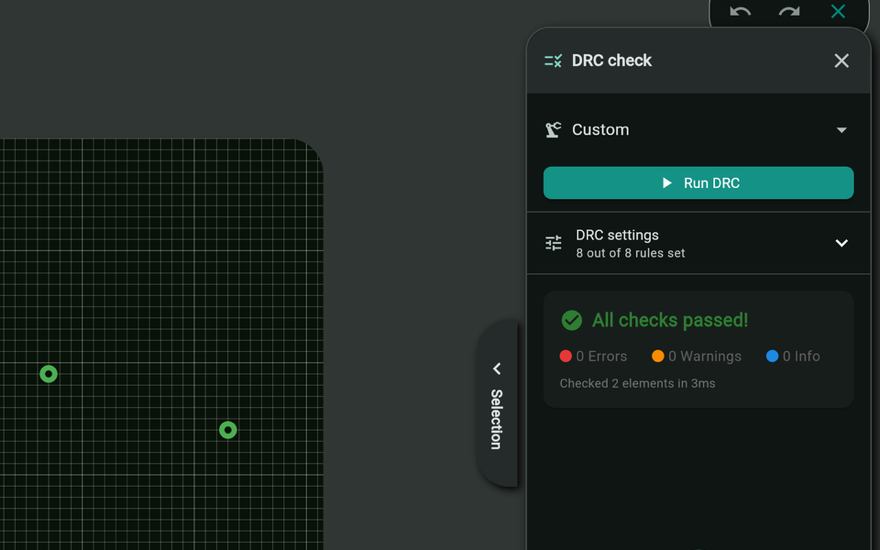Click the Selection tab chevron arrow
This screenshot has height=550, width=880.
click(497, 369)
